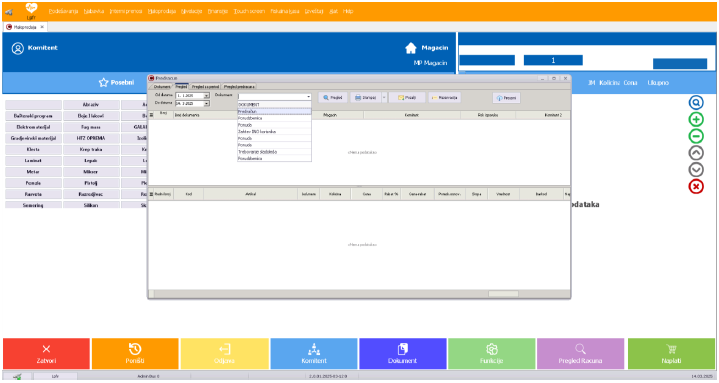Open the Help menu
The width and height of the screenshot is (719, 383).
click(348, 11)
